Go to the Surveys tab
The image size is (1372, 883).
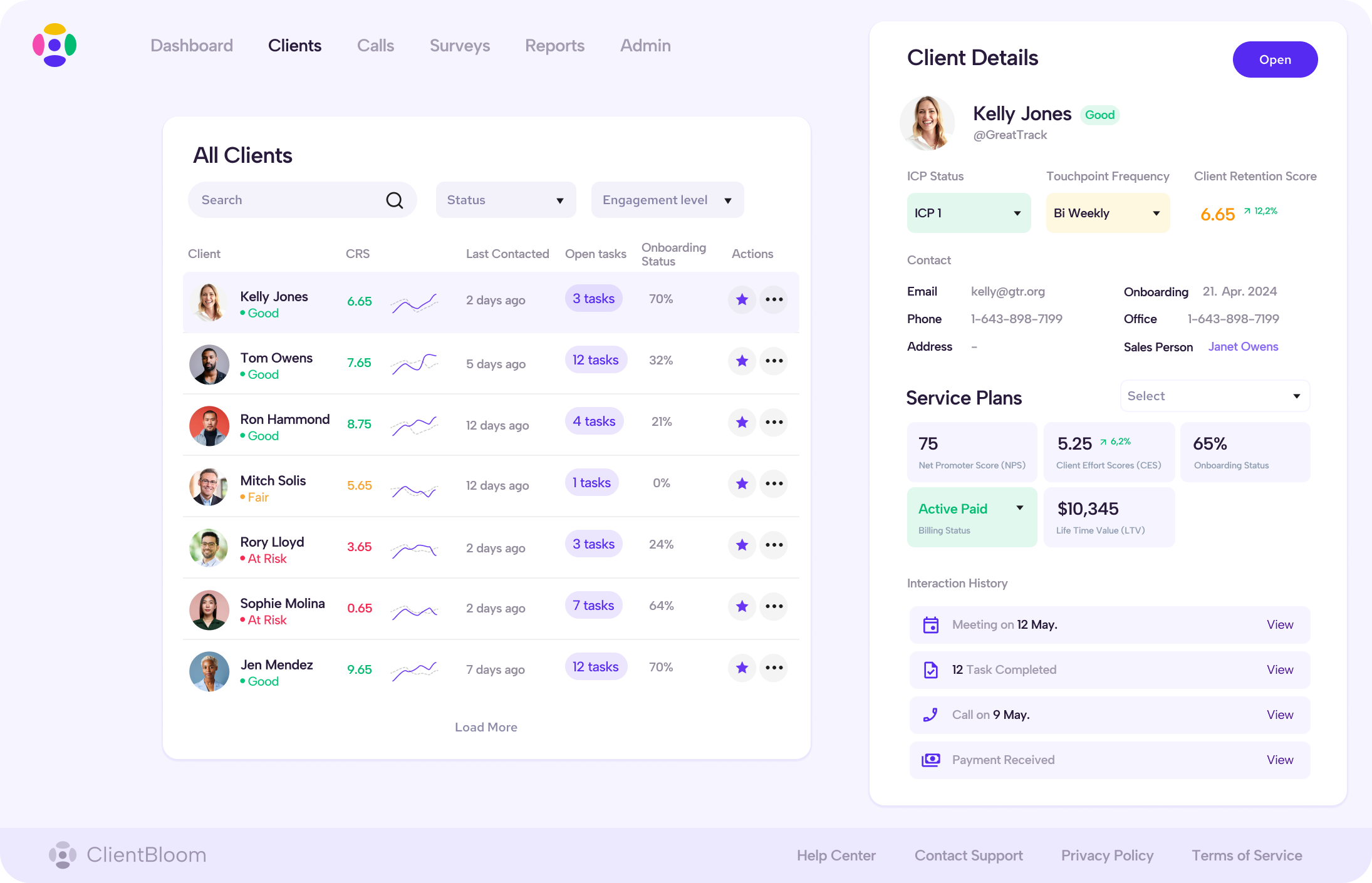(459, 46)
